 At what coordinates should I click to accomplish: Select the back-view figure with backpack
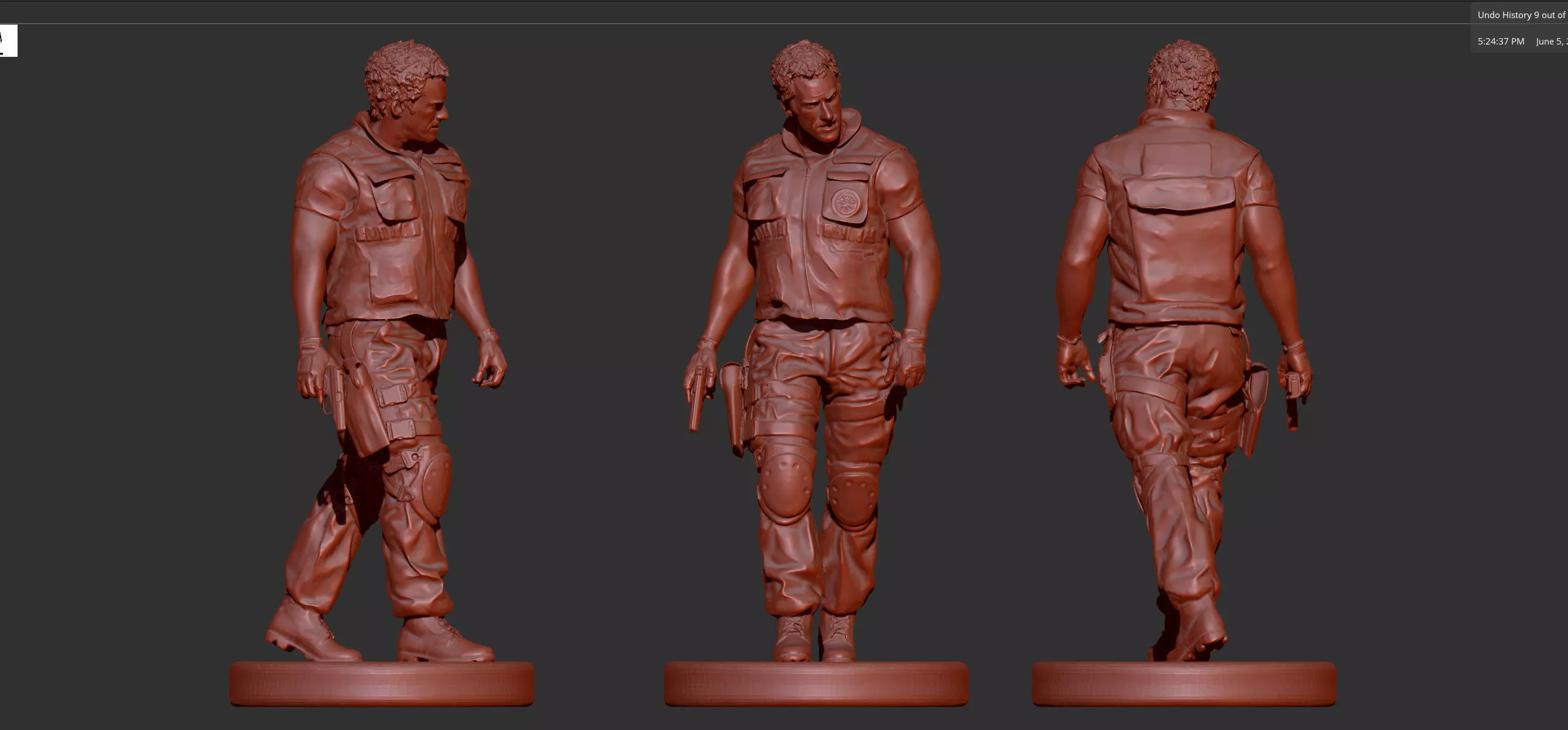click(1184, 373)
